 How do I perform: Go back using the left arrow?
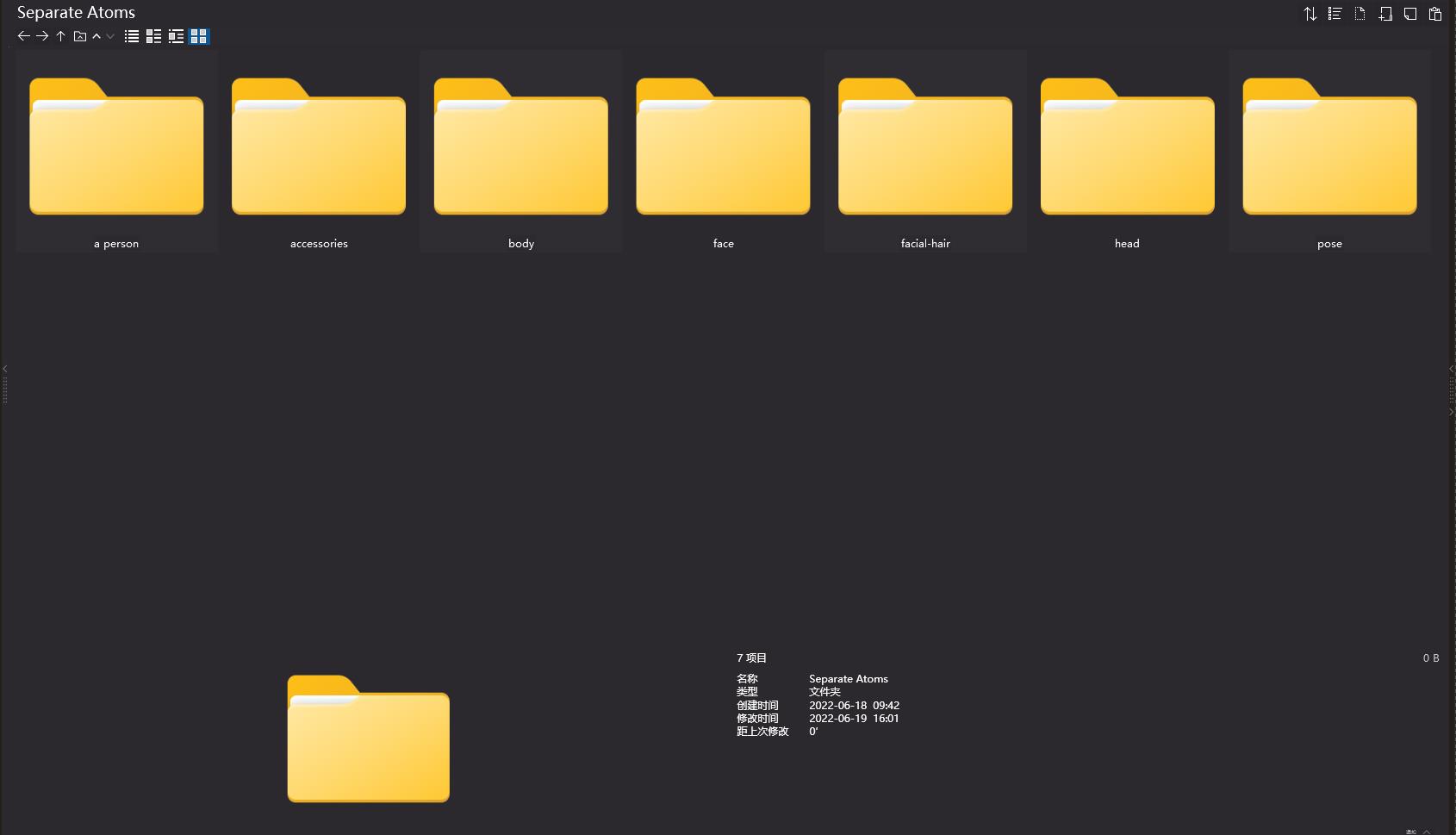coord(23,36)
